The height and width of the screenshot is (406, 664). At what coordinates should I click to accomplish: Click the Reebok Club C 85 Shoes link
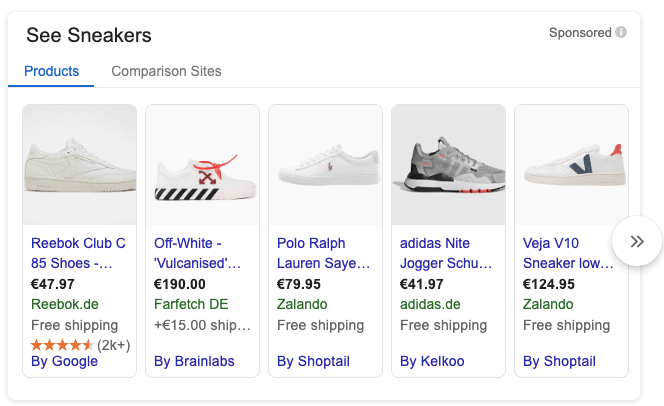tap(78, 253)
